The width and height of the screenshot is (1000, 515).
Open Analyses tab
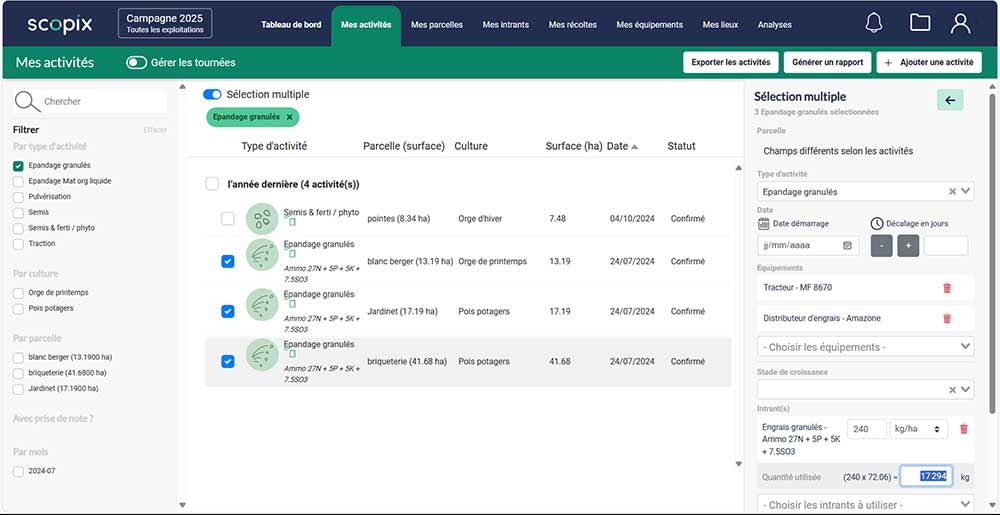[775, 25]
